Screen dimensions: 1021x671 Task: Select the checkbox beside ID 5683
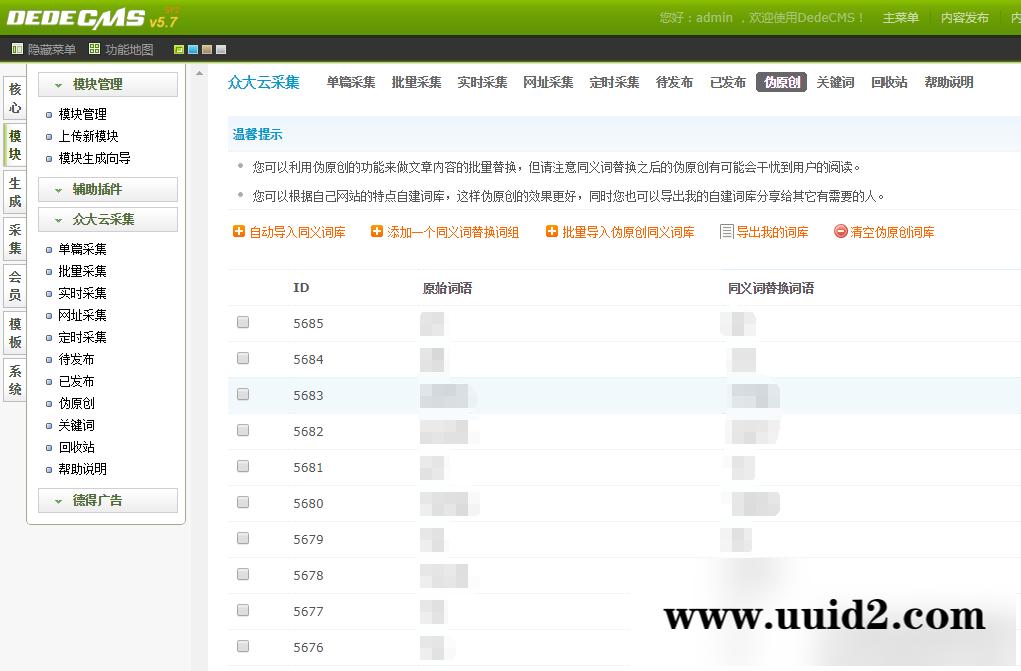click(x=241, y=394)
